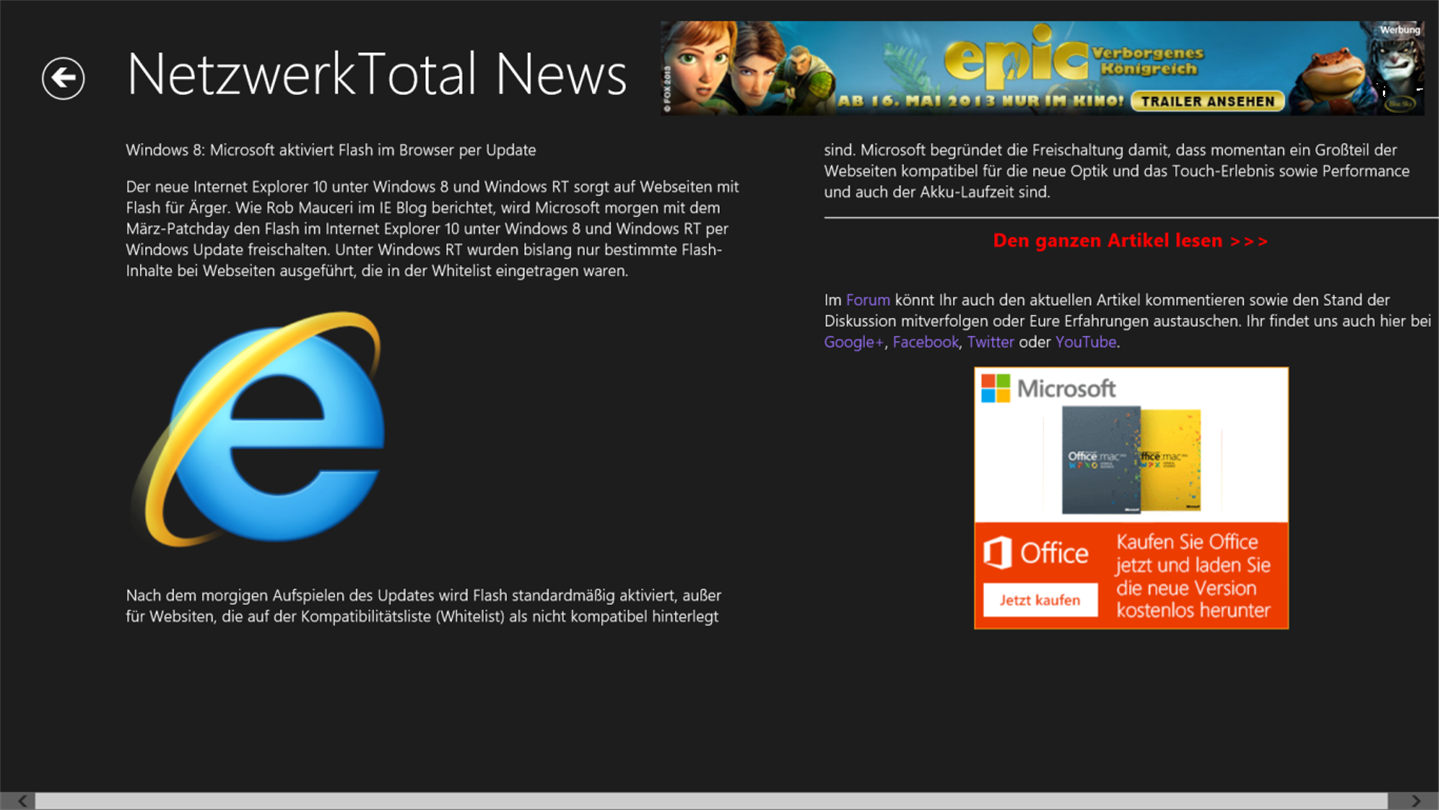The height and width of the screenshot is (810, 1439).
Task: Click 'Trailer ansehen' in the epic banner
Action: 1208,101
